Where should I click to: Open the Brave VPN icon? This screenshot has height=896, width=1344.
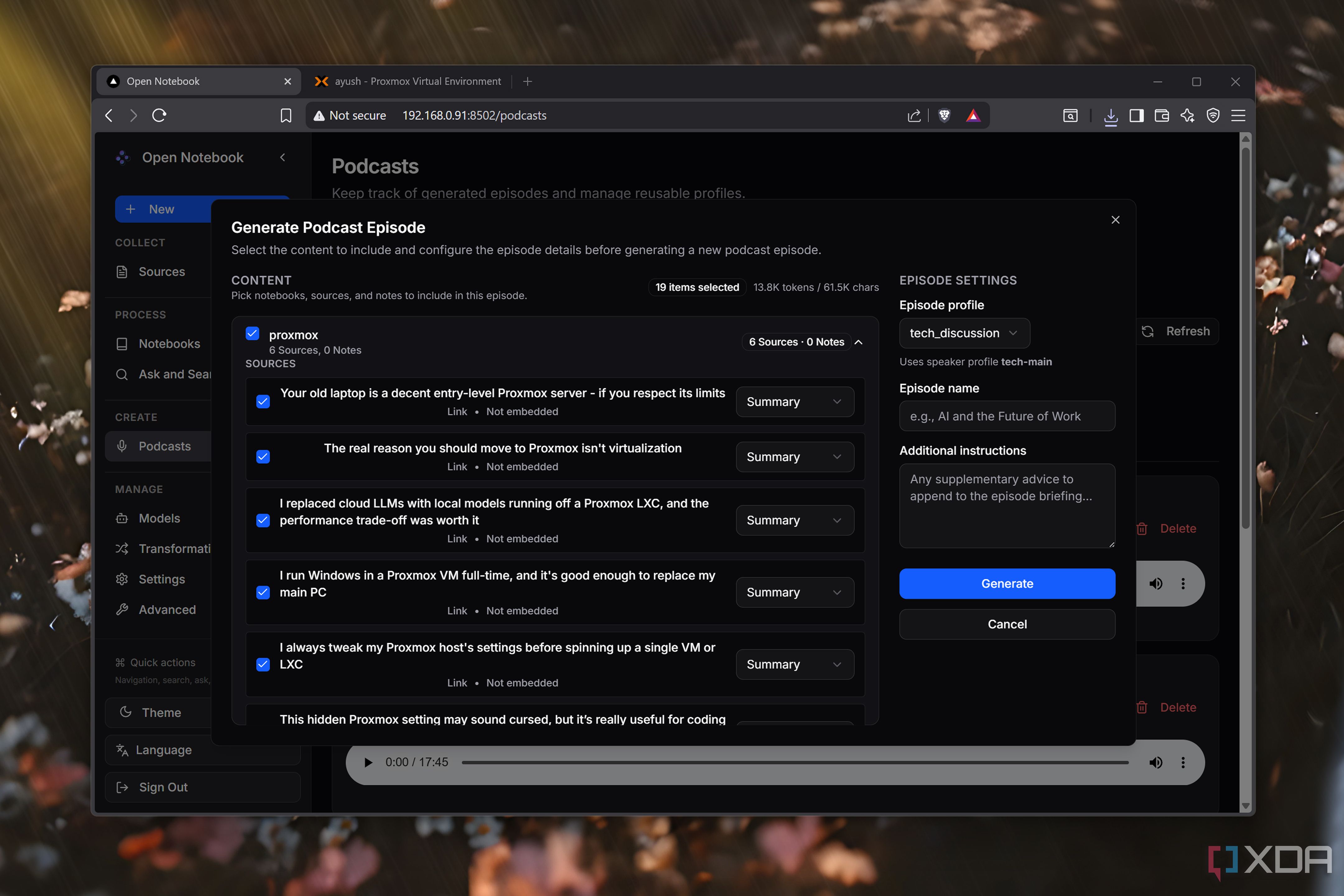click(1213, 115)
